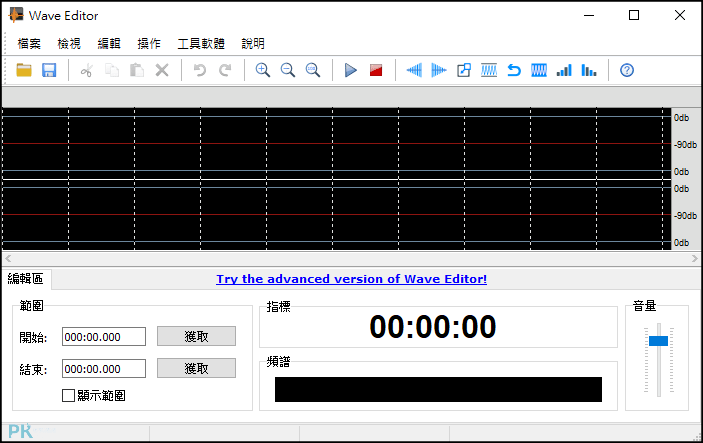Open the 檔案 menu
Image resolution: width=703 pixels, height=443 pixels.
click(29, 43)
